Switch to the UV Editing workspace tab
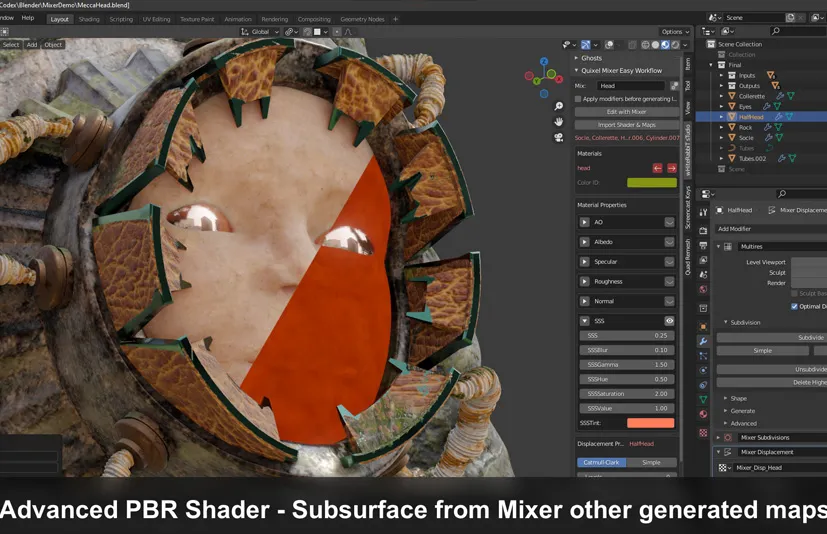827x534 pixels. pyautogui.click(x=157, y=19)
